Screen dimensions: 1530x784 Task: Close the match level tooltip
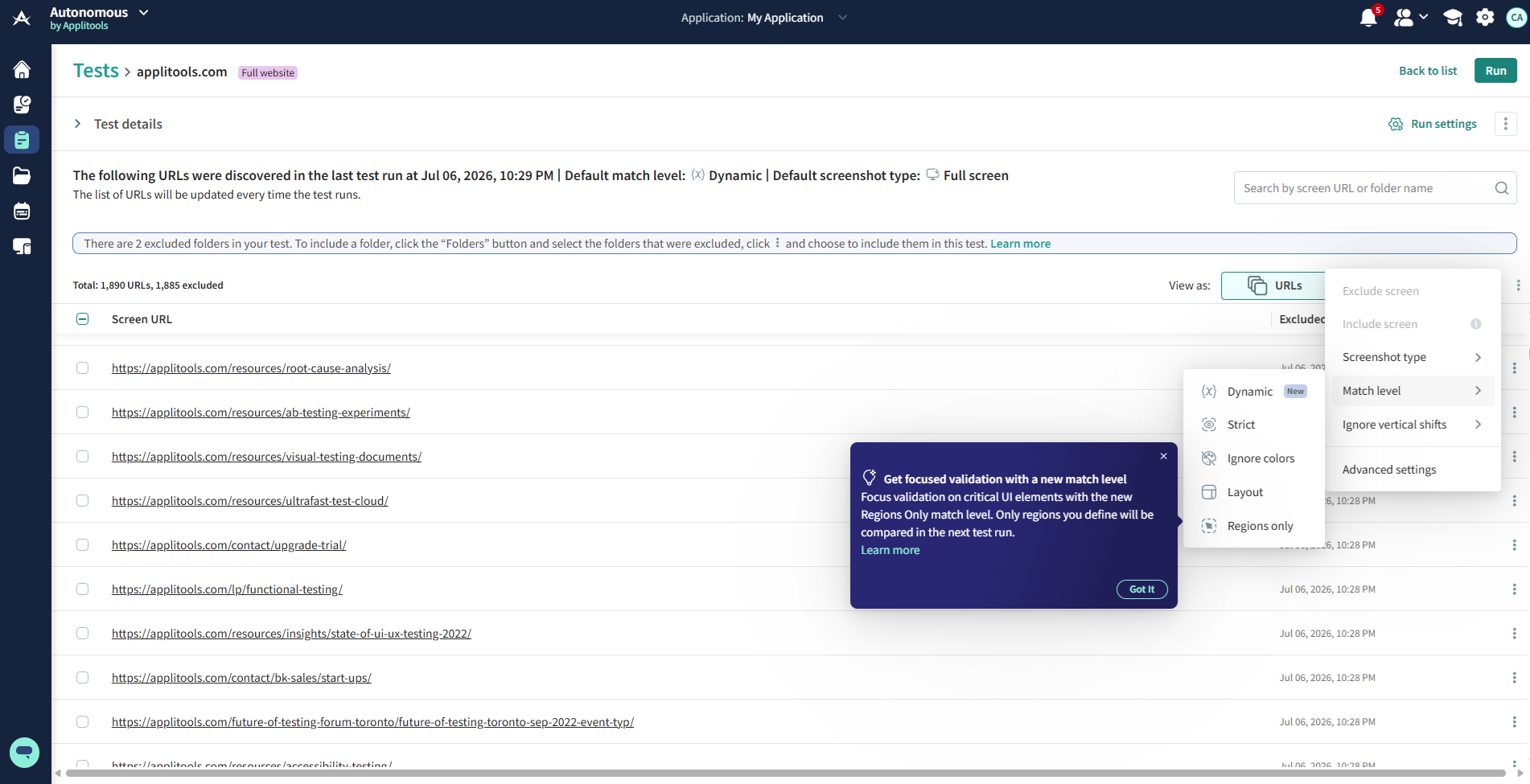[x=1163, y=456]
